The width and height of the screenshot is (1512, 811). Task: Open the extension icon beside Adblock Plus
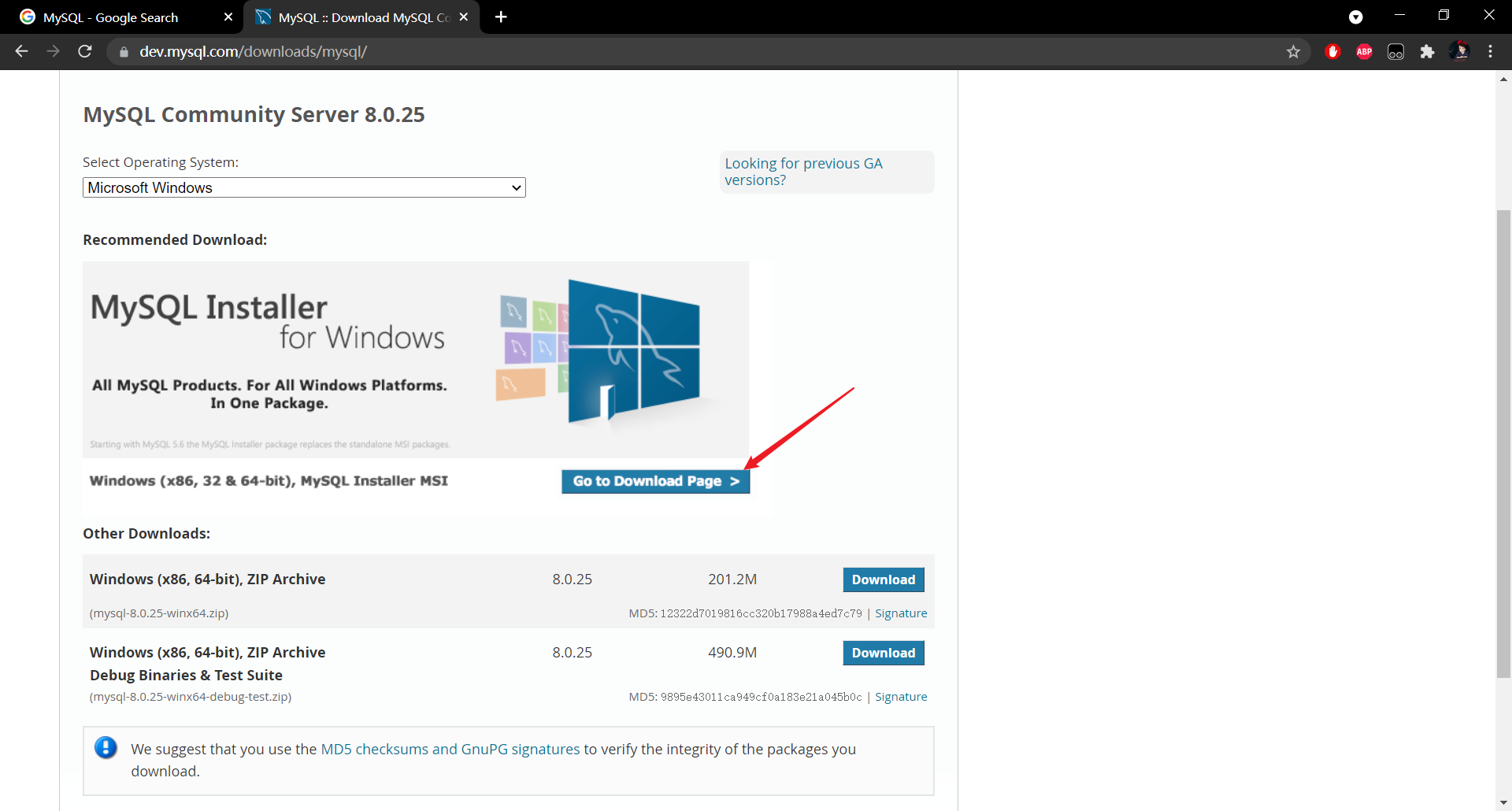(1395, 52)
